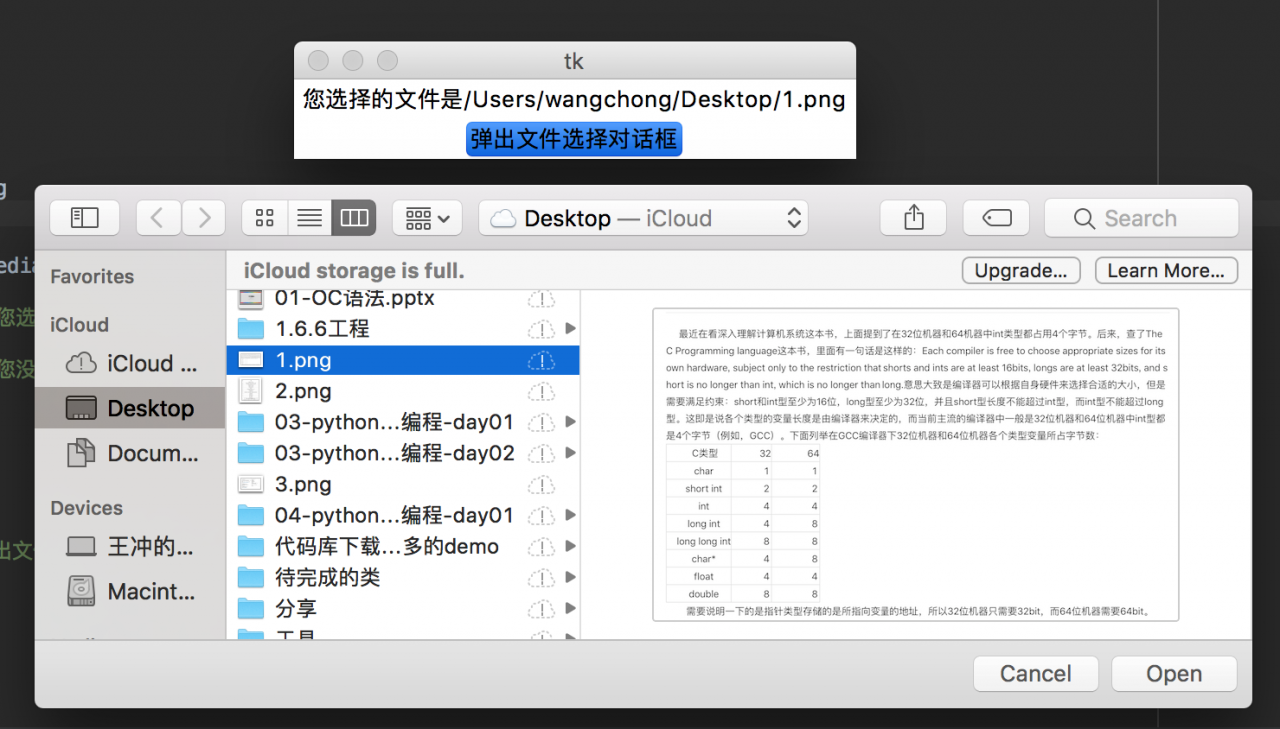Click the Edit Tags toolbar icon
The height and width of the screenshot is (729, 1280).
click(x=997, y=218)
